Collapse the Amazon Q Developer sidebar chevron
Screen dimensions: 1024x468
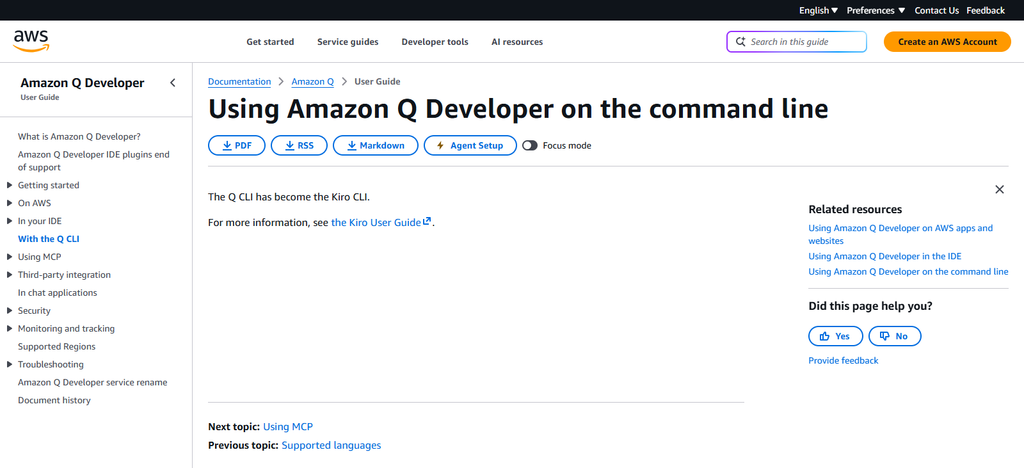coord(172,83)
